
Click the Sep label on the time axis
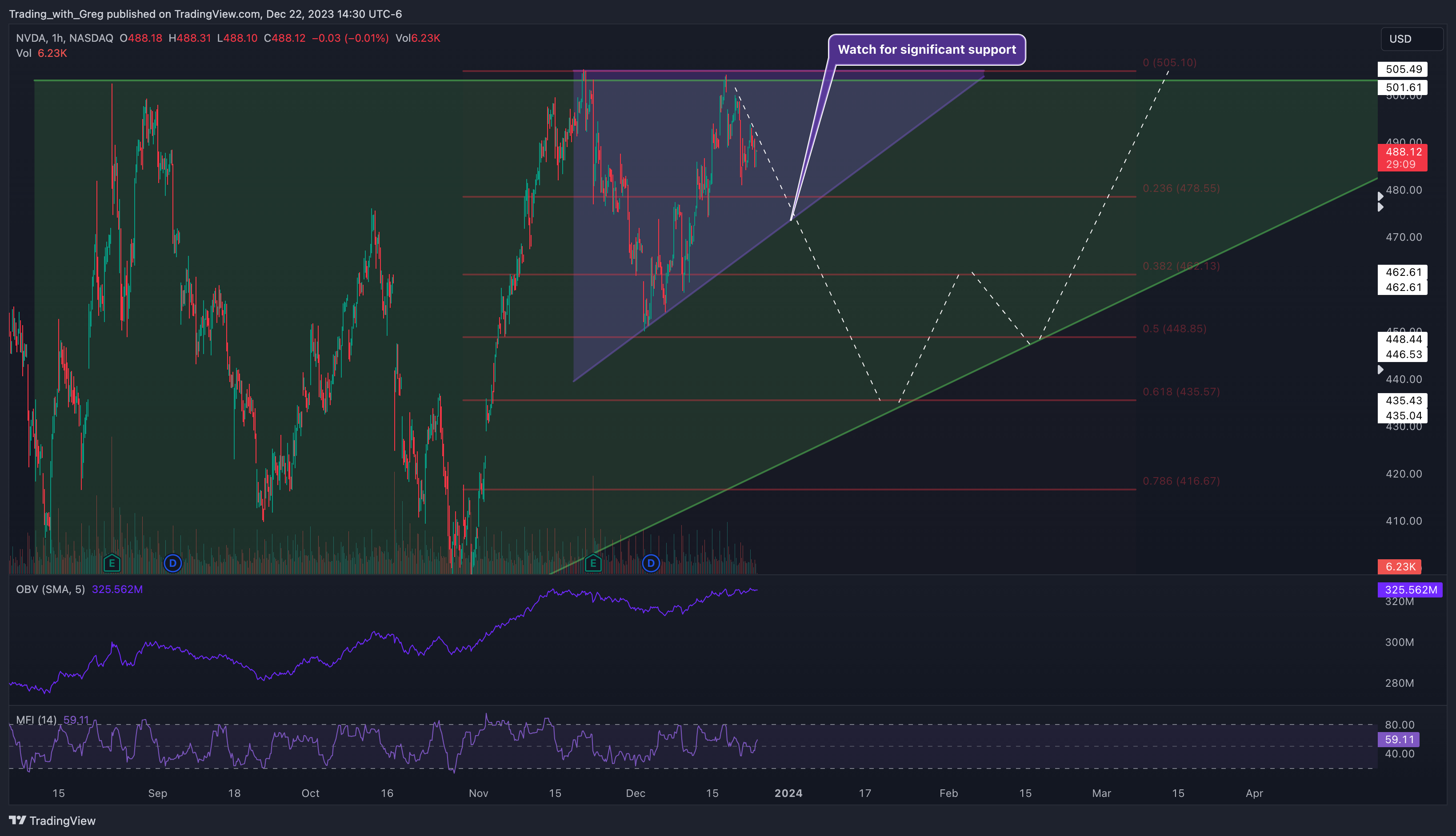(157, 793)
